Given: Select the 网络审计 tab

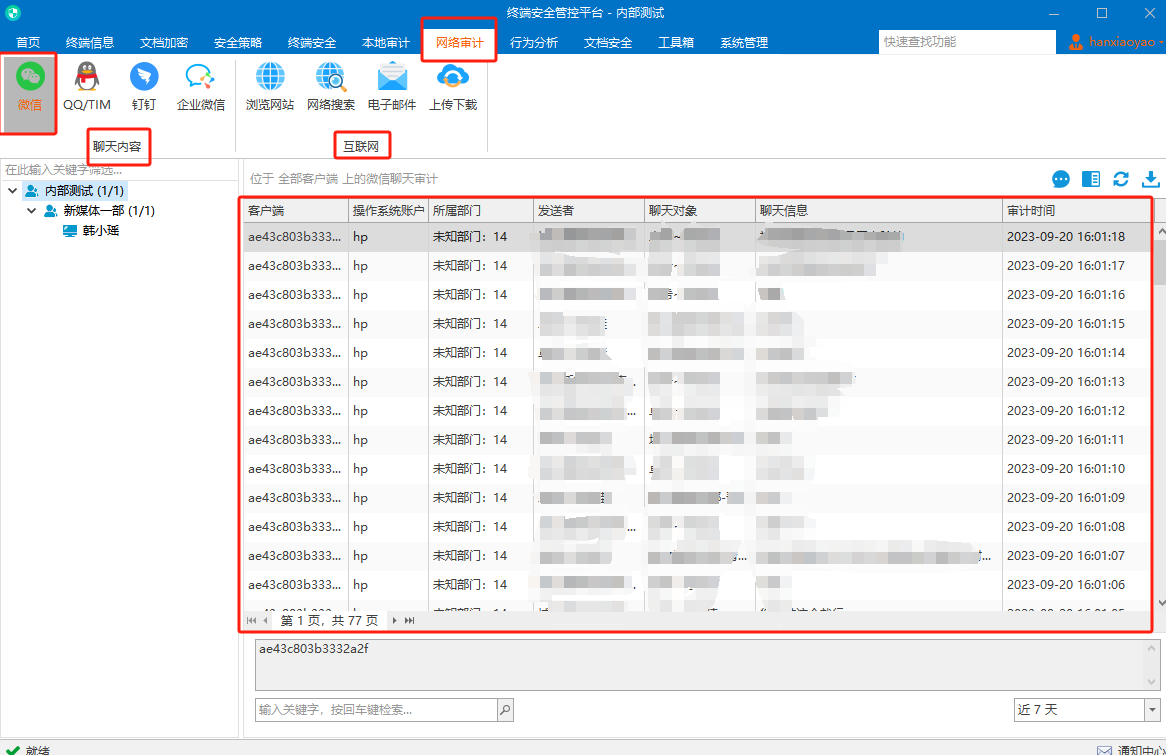Looking at the screenshot, I should tap(460, 42).
